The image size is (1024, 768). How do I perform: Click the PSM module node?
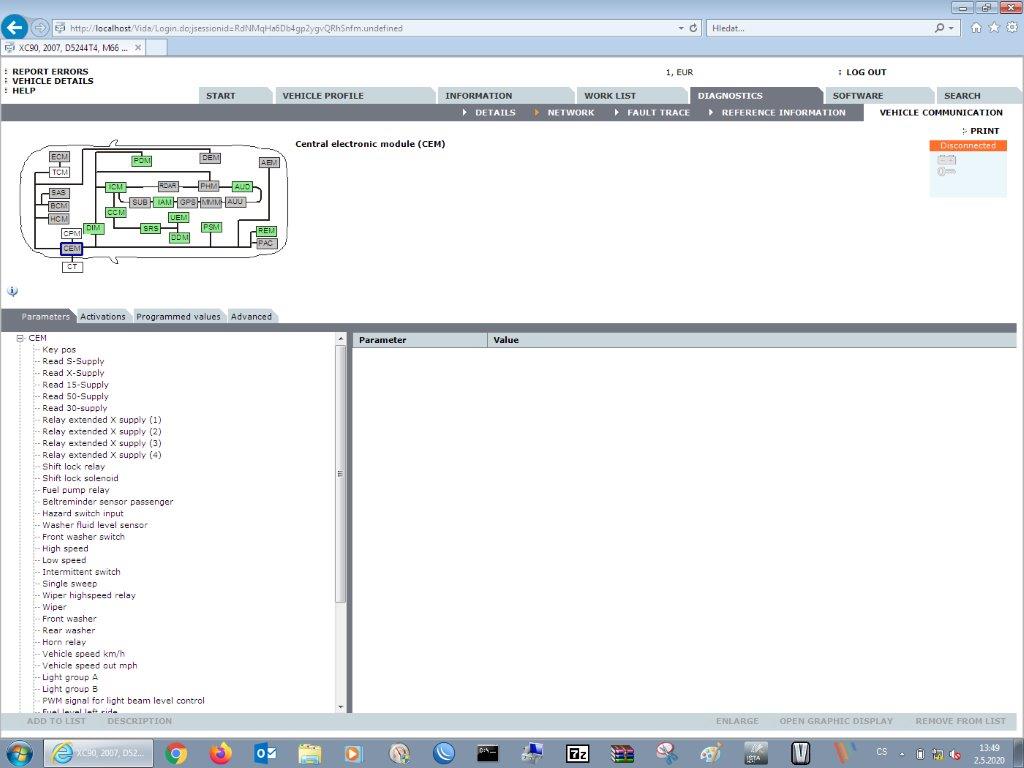(211, 228)
